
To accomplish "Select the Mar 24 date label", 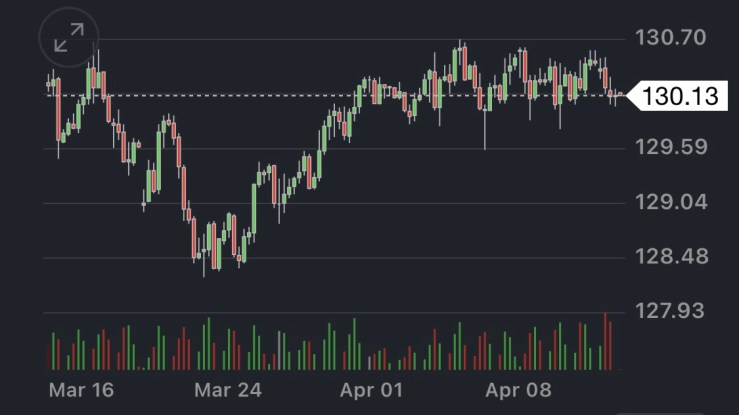I will 228,390.
